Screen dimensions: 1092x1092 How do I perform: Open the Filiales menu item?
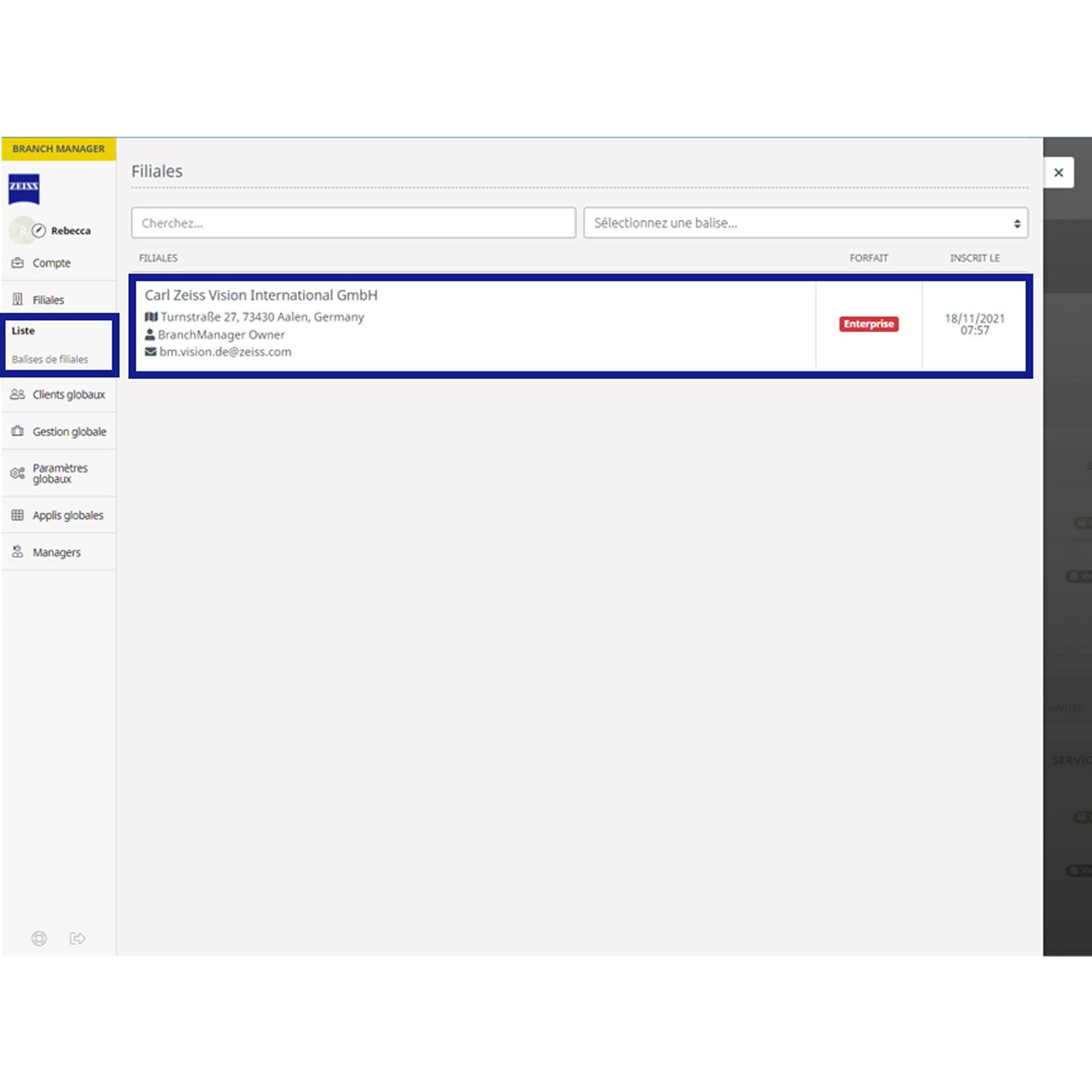coord(59,300)
